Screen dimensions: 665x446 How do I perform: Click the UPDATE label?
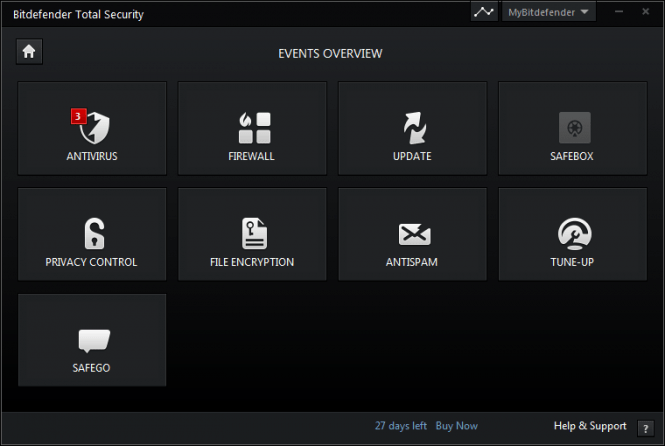tap(412, 156)
